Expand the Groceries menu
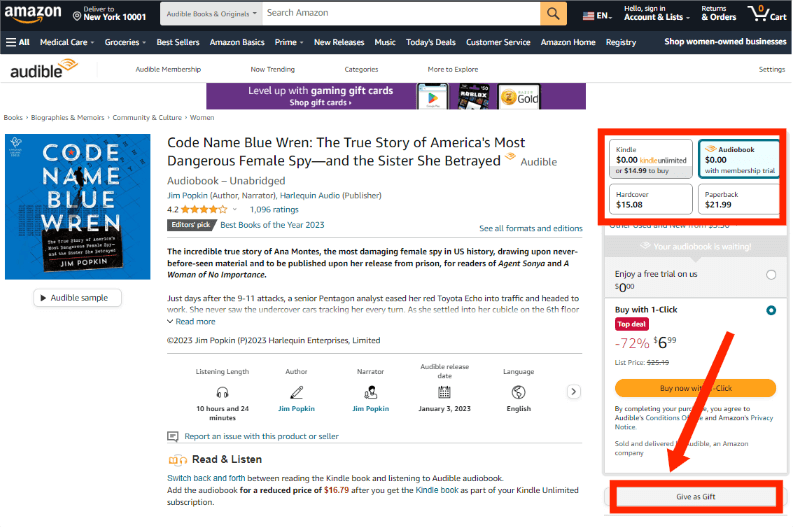Viewport: 793px width, 527px height. pyautogui.click(x=125, y=42)
